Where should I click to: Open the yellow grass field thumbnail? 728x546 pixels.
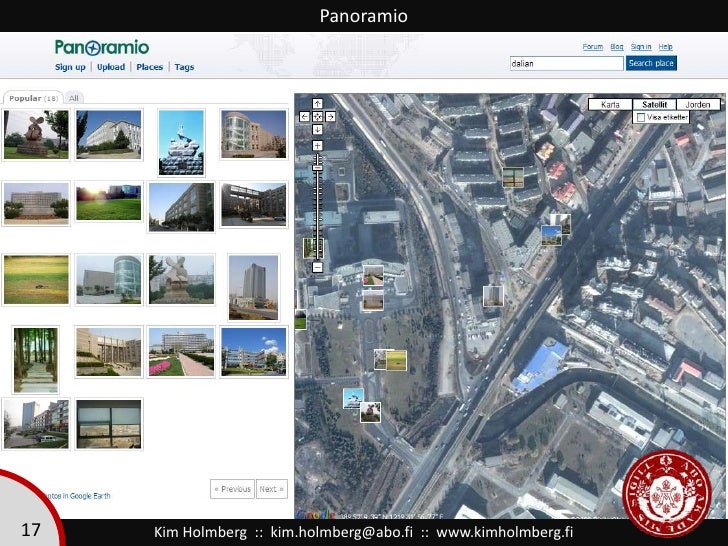[36, 280]
